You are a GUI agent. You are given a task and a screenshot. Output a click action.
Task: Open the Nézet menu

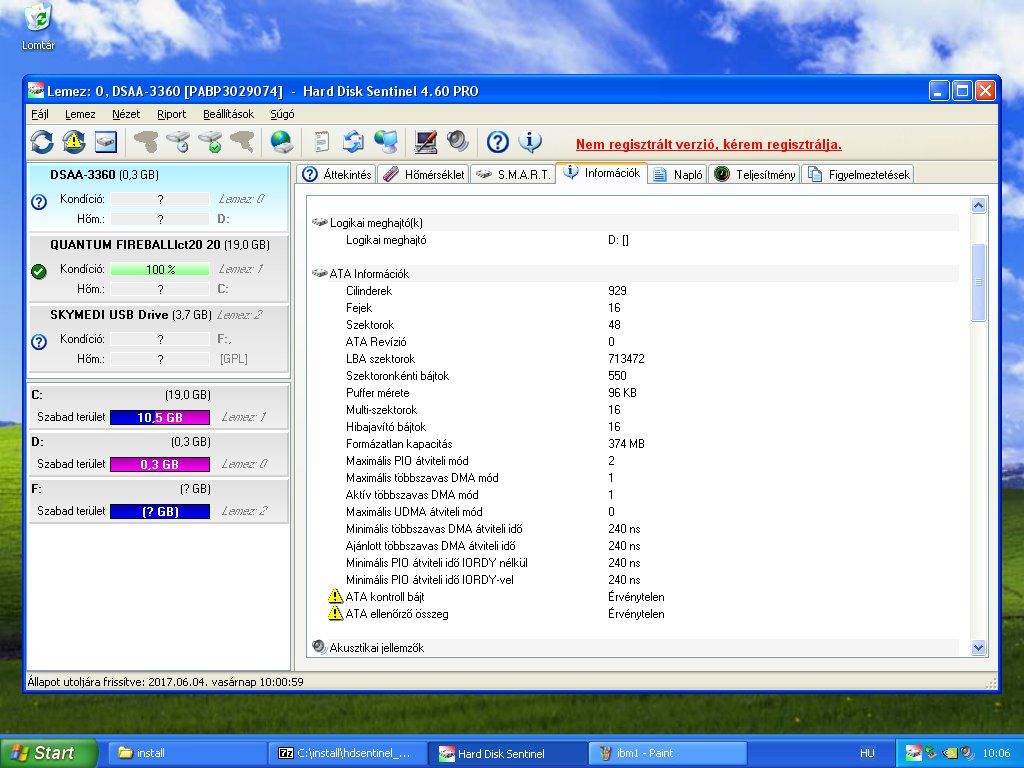coord(126,114)
